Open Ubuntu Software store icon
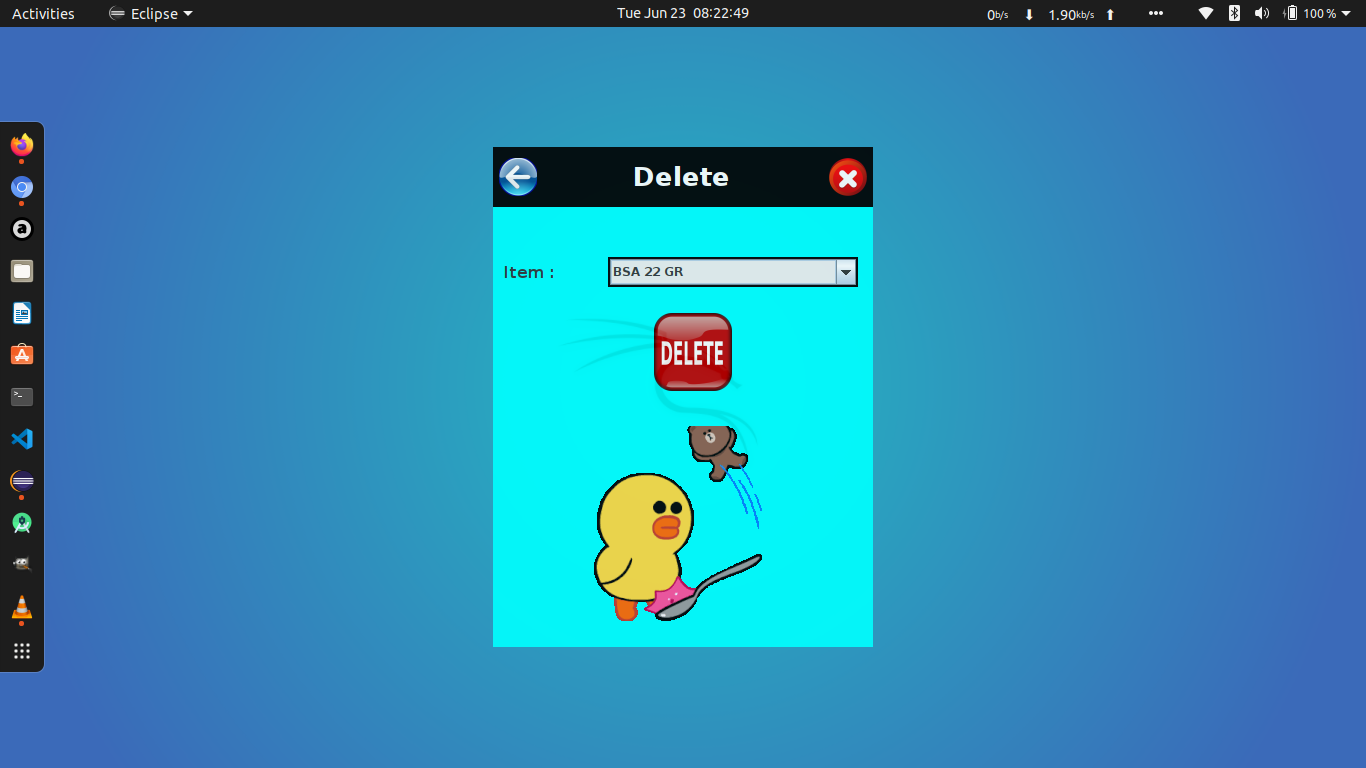This screenshot has width=1366, height=768. [x=22, y=355]
